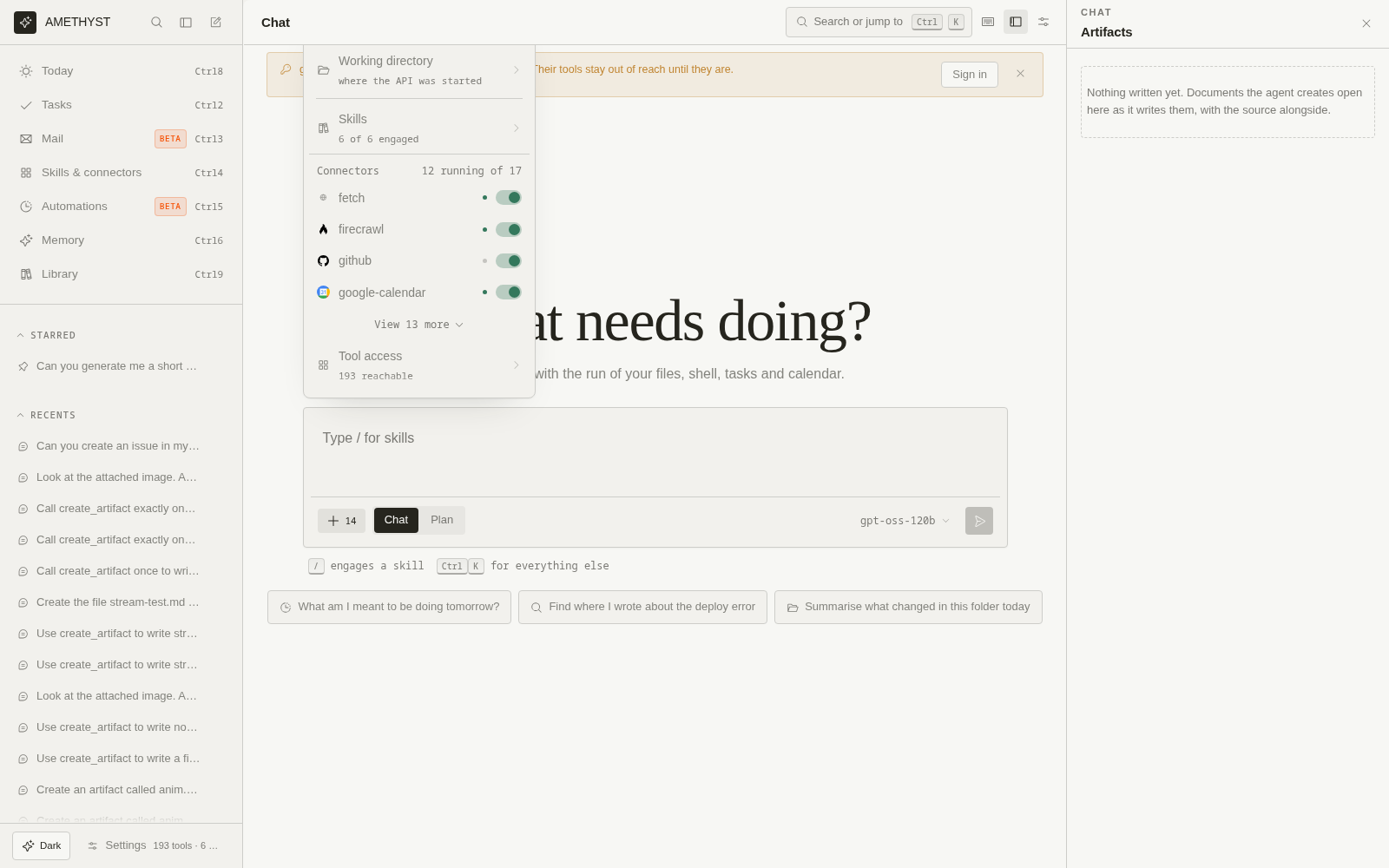Screen dimensions: 1389x868
Task: Click the Tool access grid icon
Action: click(323, 365)
